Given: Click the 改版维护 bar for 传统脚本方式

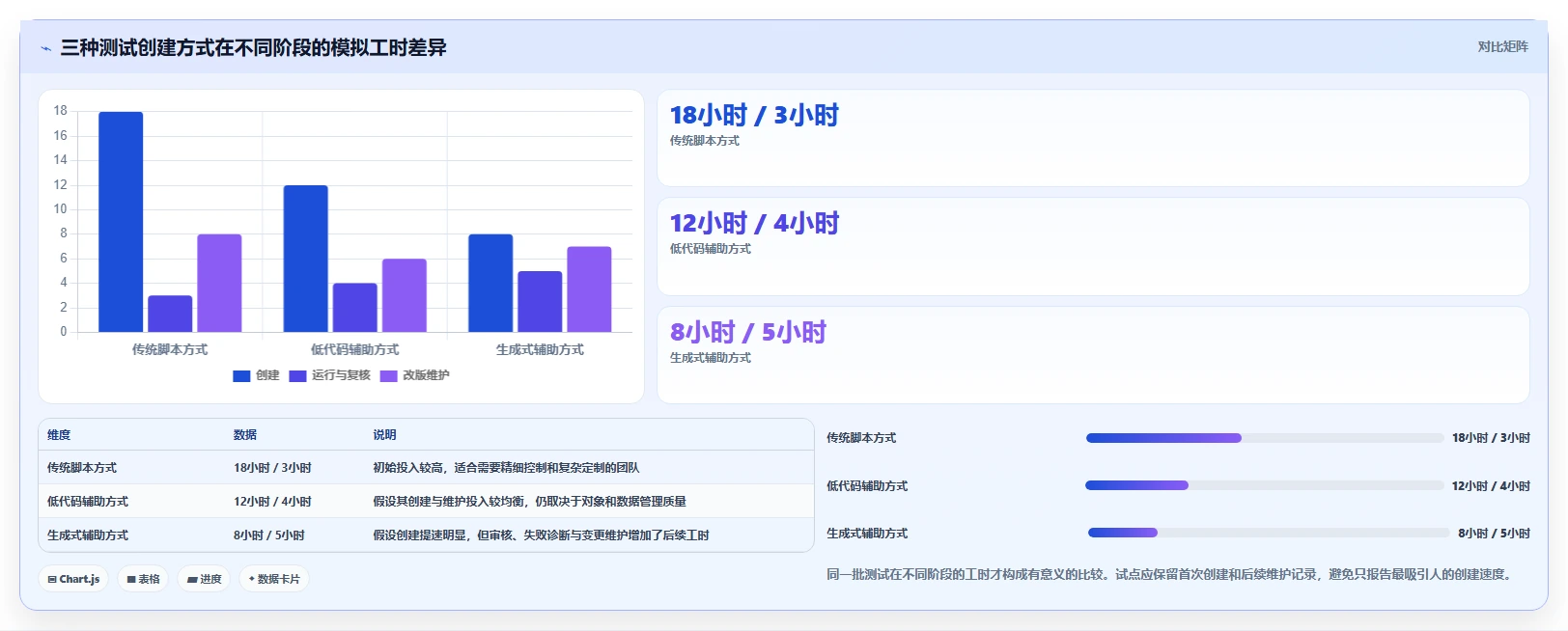Looking at the screenshot, I should click(x=219, y=283).
